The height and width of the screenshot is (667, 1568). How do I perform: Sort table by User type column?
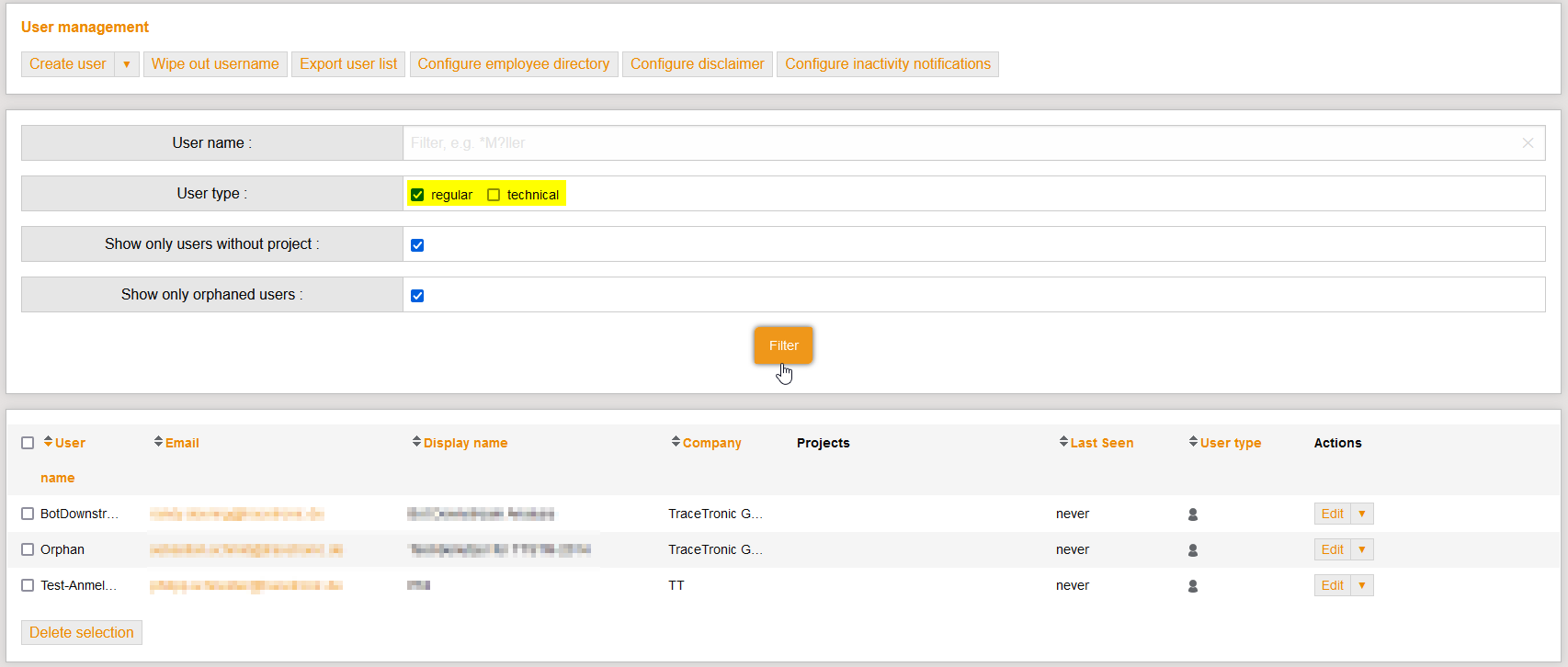point(1230,443)
